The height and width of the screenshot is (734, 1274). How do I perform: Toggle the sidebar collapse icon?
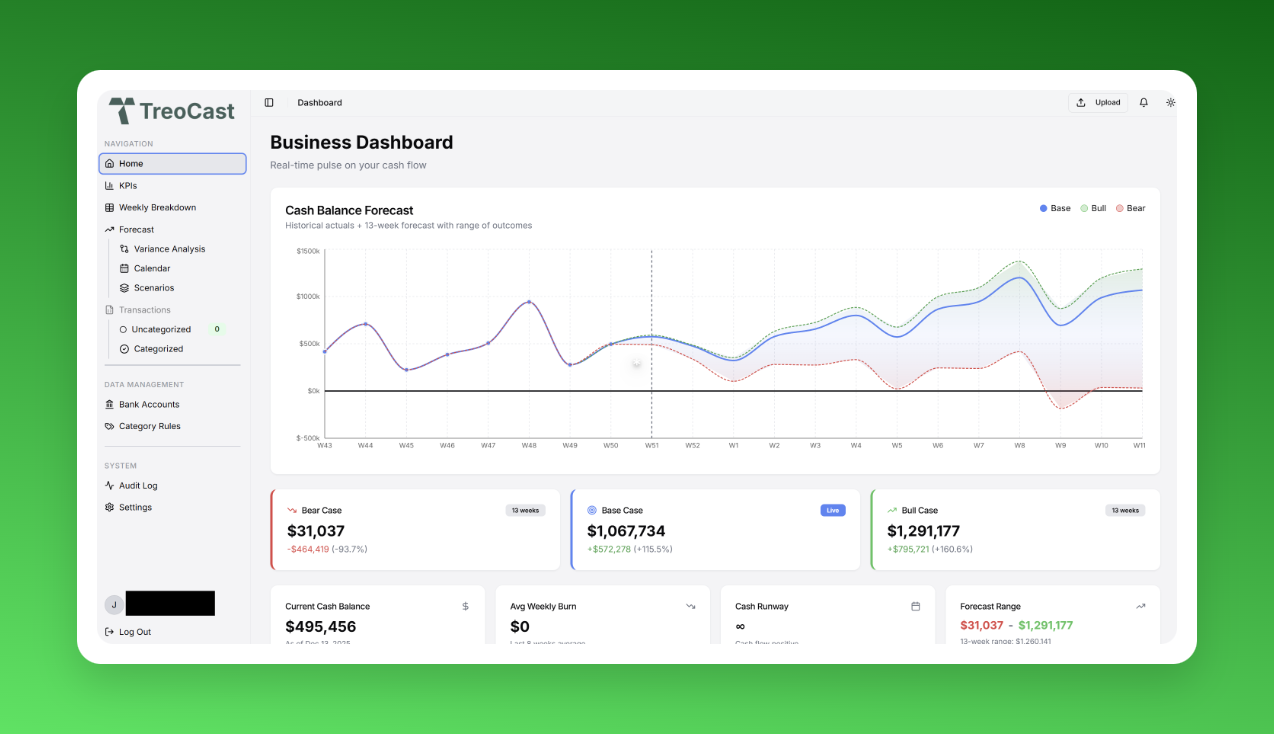pos(269,103)
